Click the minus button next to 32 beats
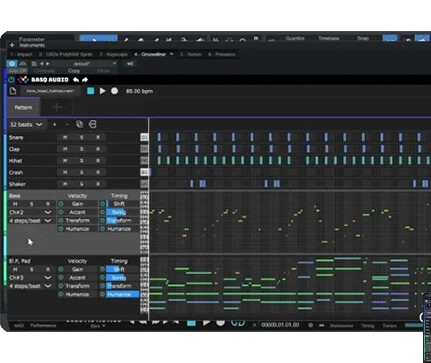The image size is (431, 363). click(x=67, y=124)
